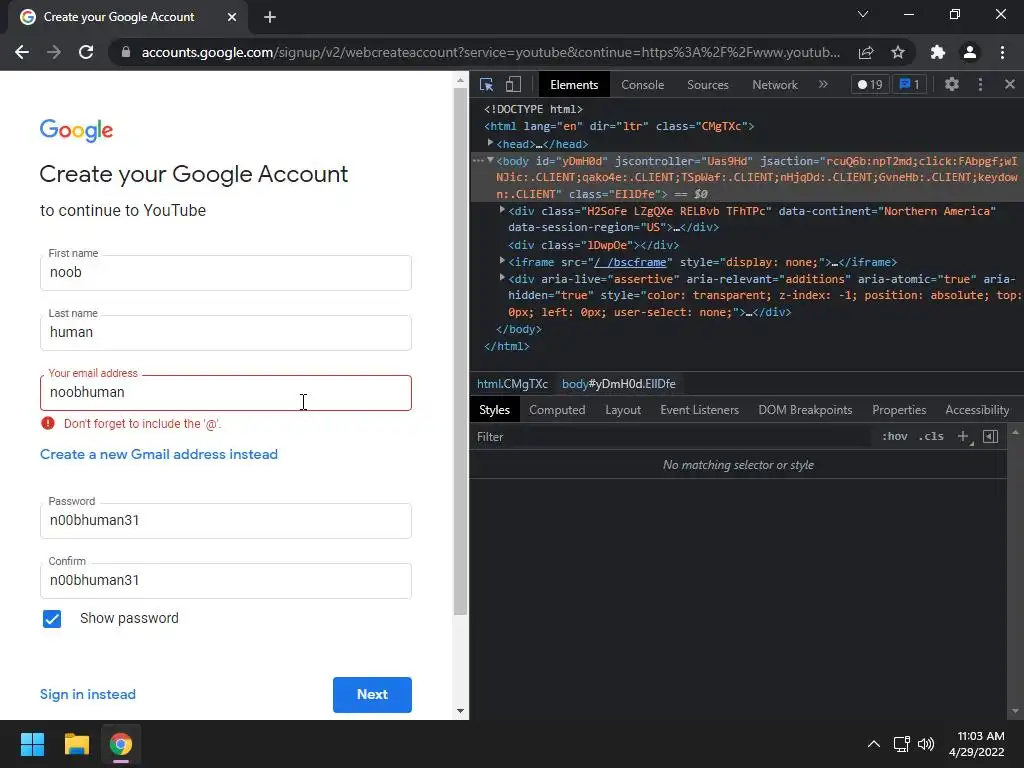
Task: Open a new browser tab
Action: click(270, 17)
